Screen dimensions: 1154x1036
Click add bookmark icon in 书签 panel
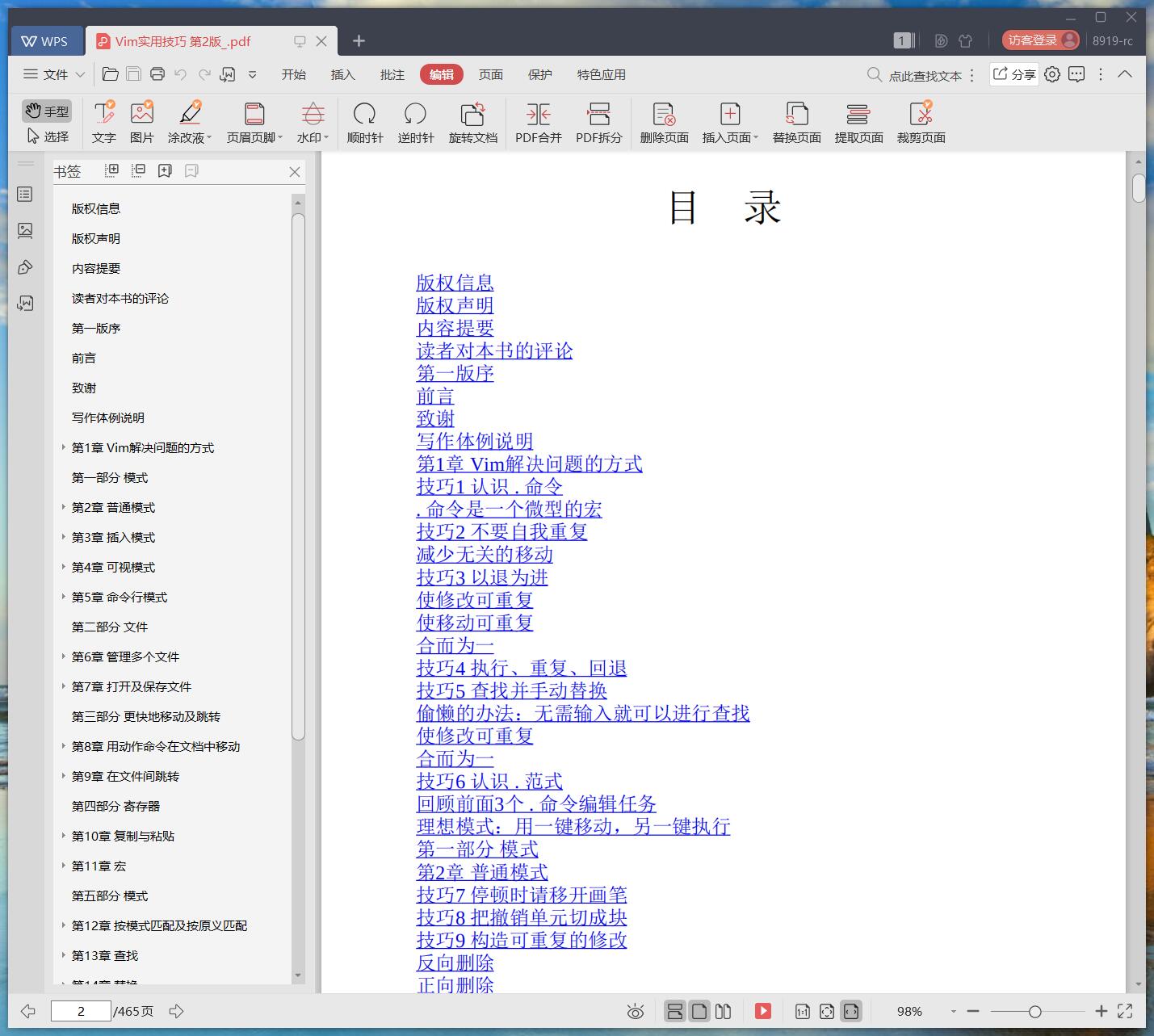pos(165,170)
